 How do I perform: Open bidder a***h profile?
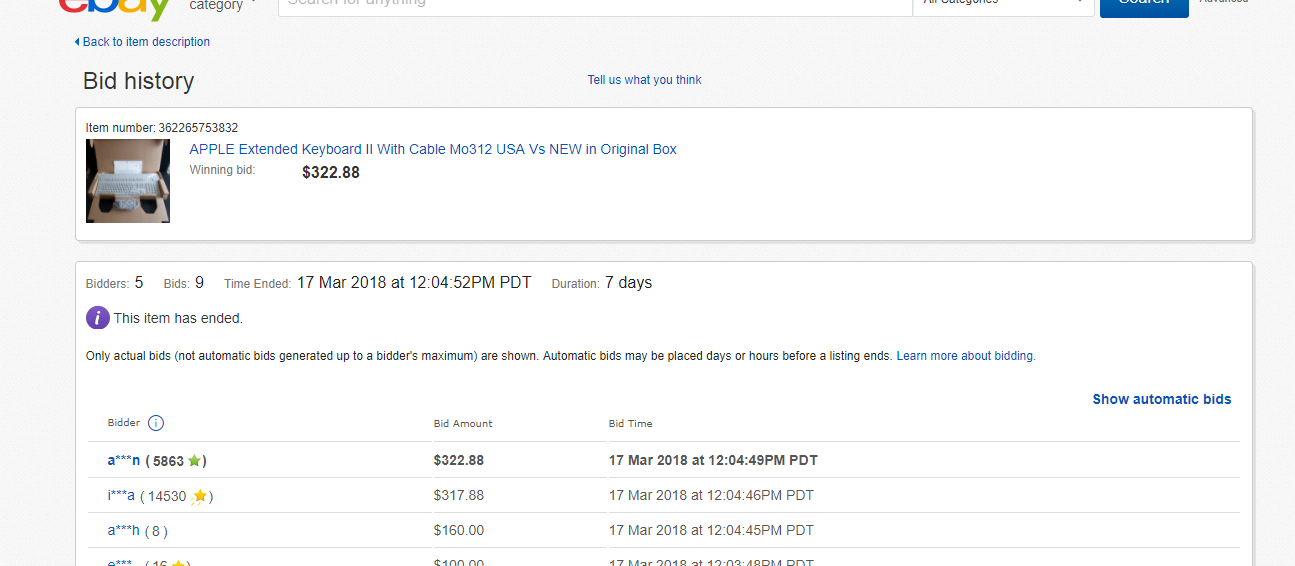124,531
